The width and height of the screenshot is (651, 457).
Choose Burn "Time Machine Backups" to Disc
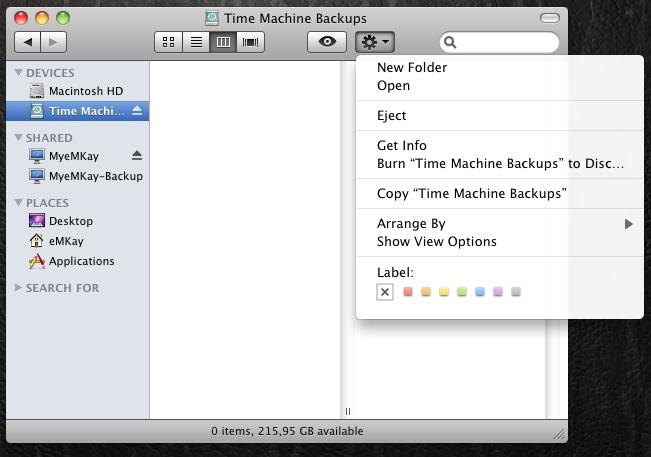500,164
